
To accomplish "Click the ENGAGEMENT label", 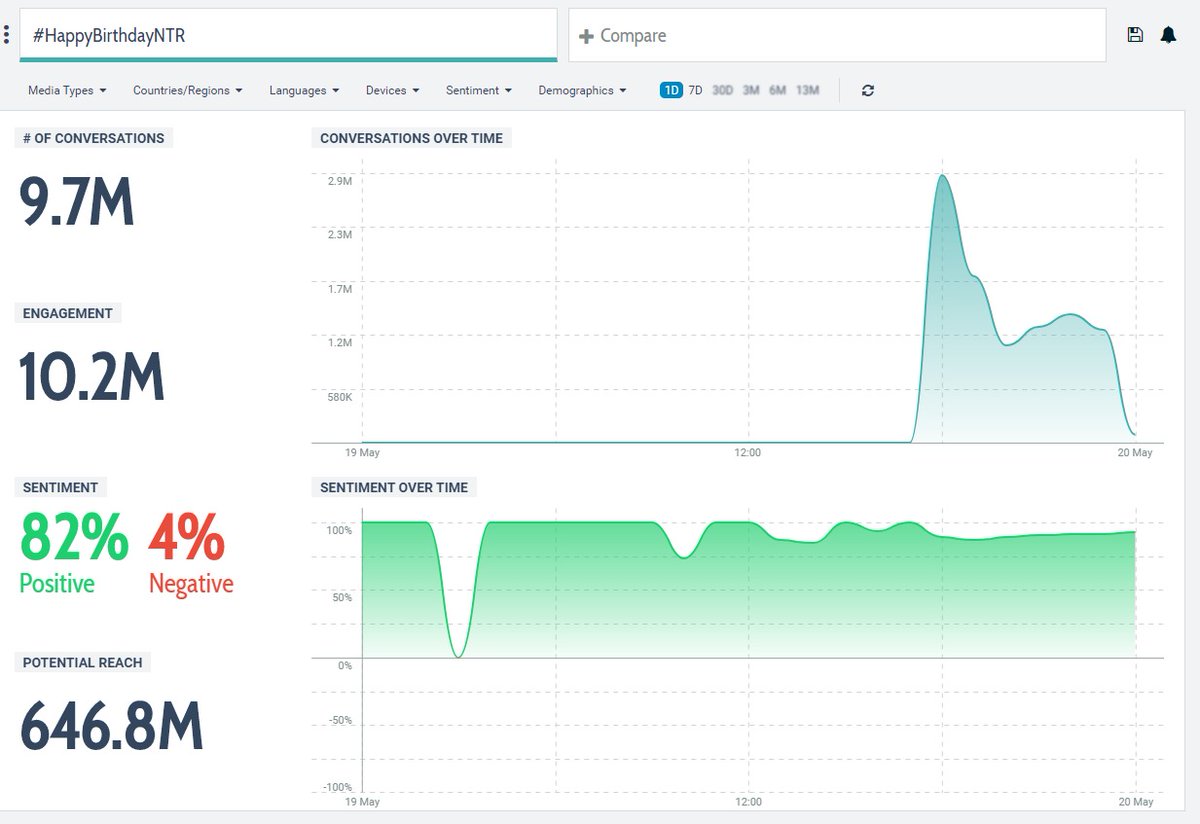I will tap(67, 313).
